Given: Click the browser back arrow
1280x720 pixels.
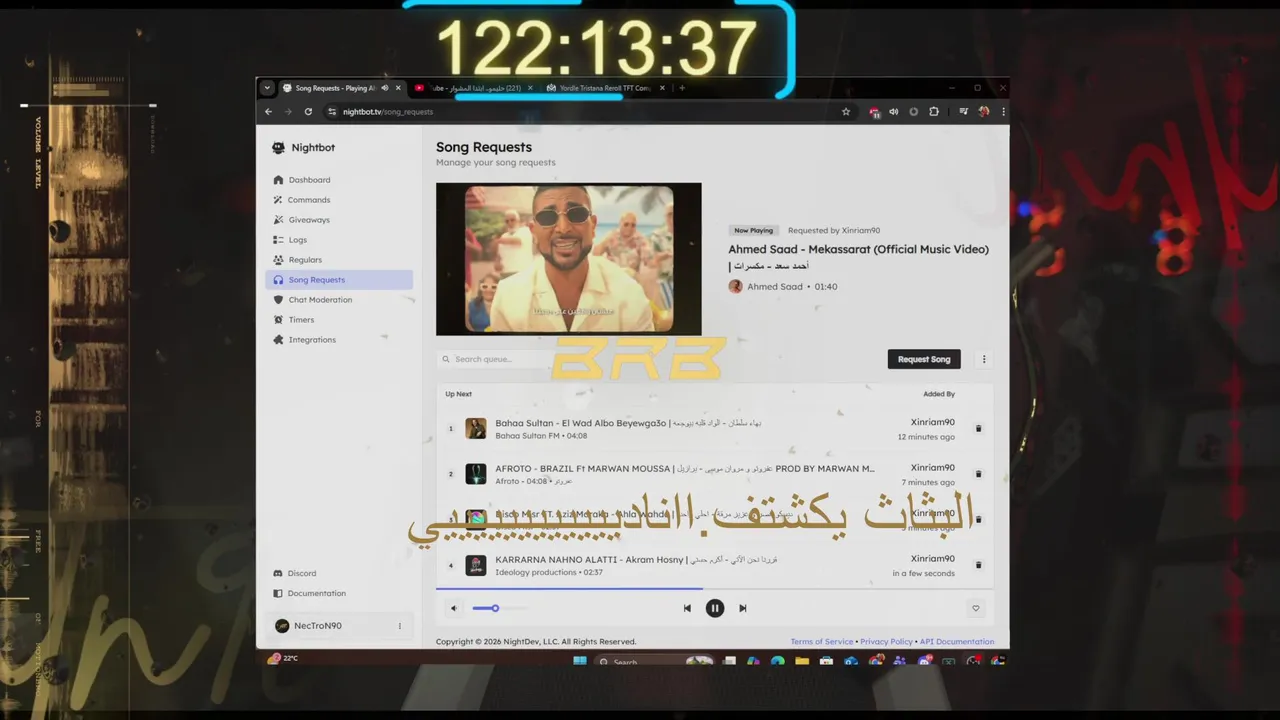Looking at the screenshot, I should pyautogui.click(x=268, y=112).
